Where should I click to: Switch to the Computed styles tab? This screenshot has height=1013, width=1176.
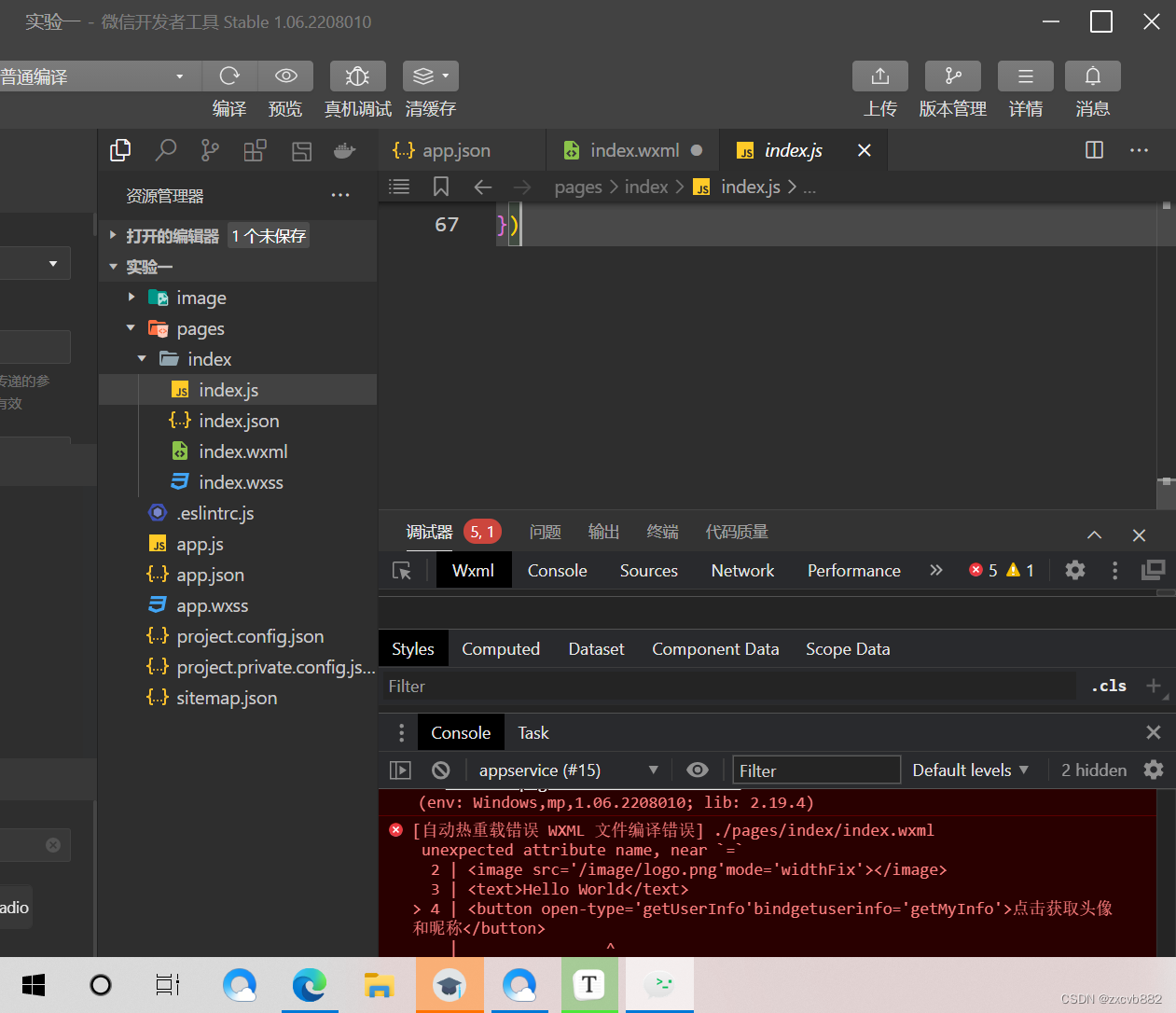(x=501, y=649)
